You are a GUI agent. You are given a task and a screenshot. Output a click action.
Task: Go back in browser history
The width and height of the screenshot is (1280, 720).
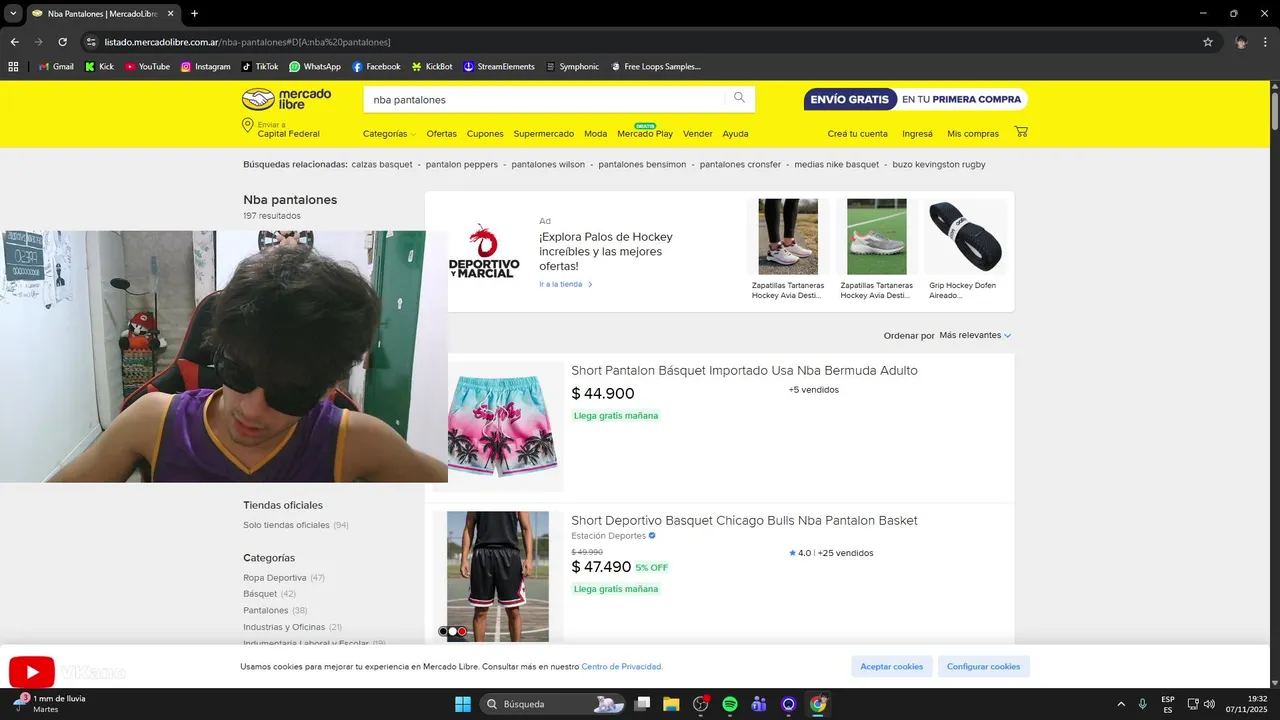click(x=15, y=42)
